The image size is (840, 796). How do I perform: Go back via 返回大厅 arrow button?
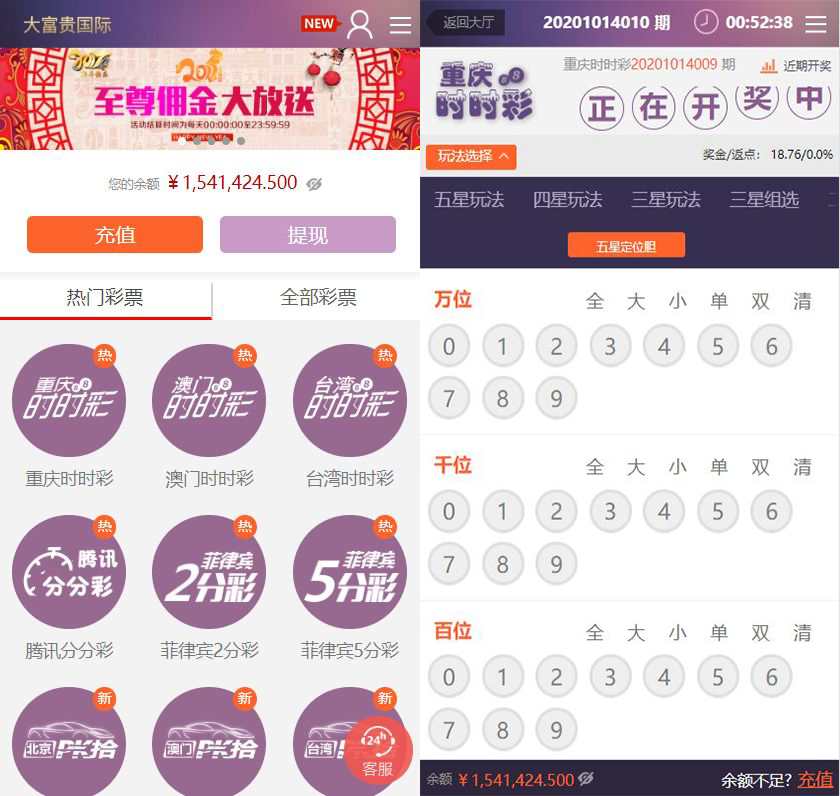point(465,22)
